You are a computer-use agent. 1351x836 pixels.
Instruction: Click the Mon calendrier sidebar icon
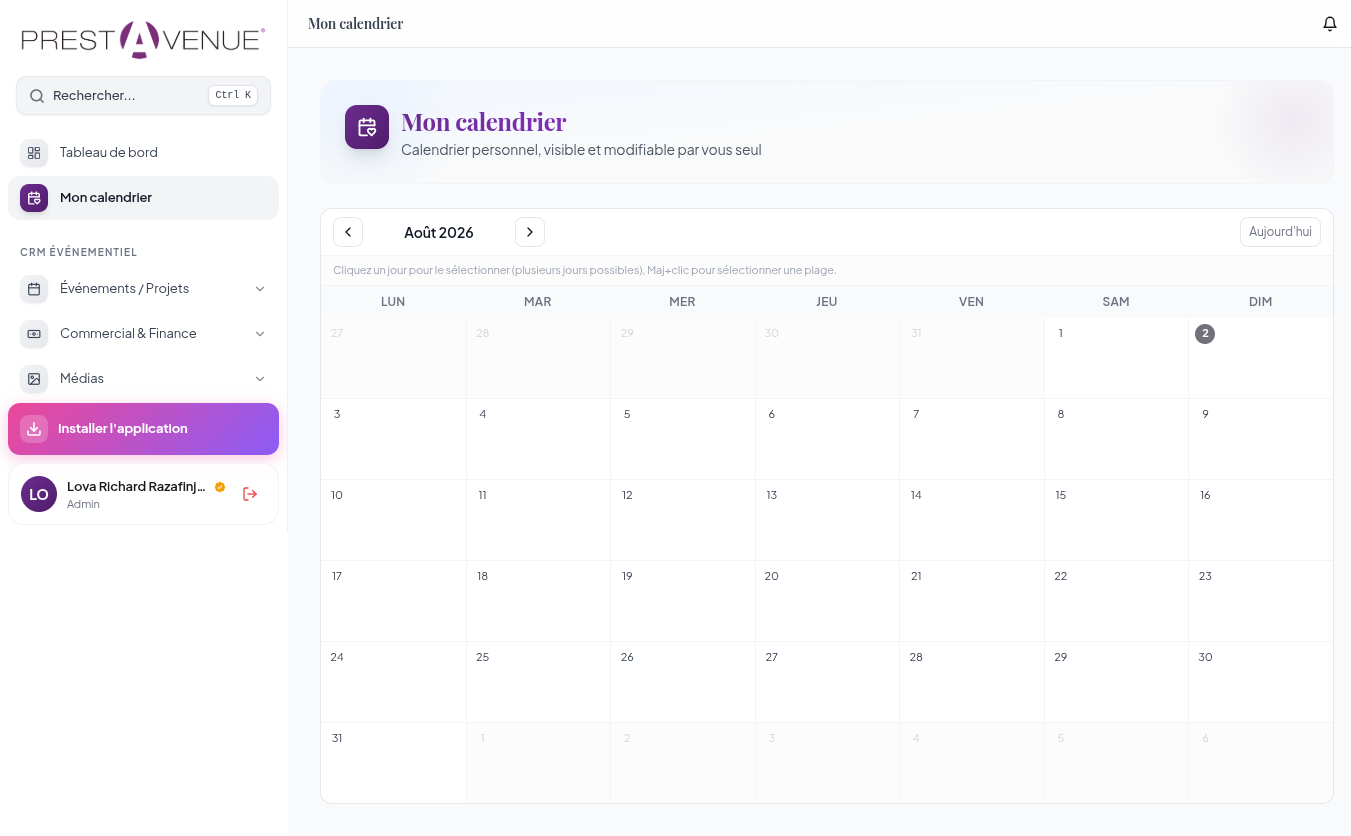coord(34,198)
